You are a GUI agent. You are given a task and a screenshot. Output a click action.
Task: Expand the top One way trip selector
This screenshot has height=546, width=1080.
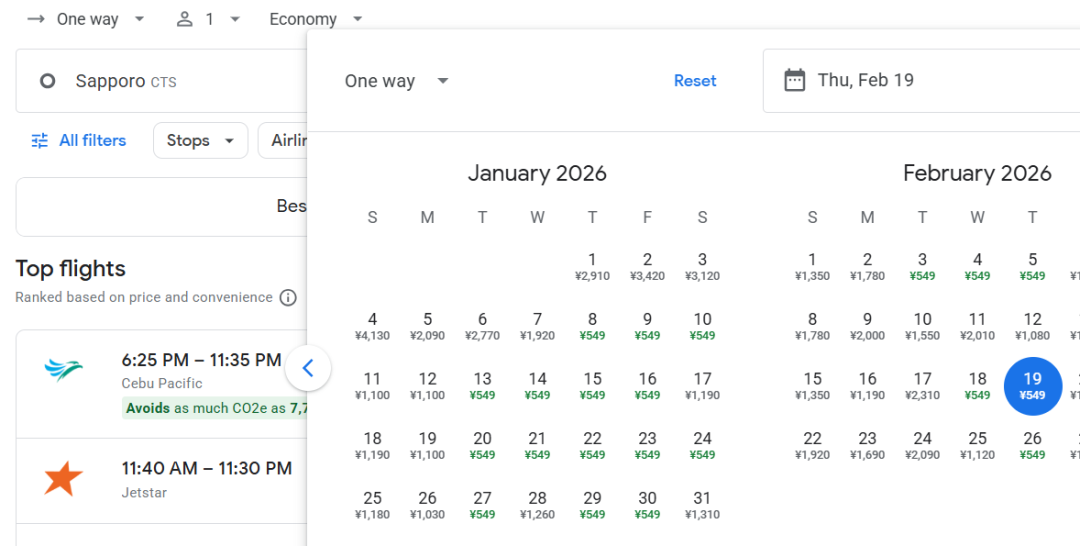tap(86, 19)
